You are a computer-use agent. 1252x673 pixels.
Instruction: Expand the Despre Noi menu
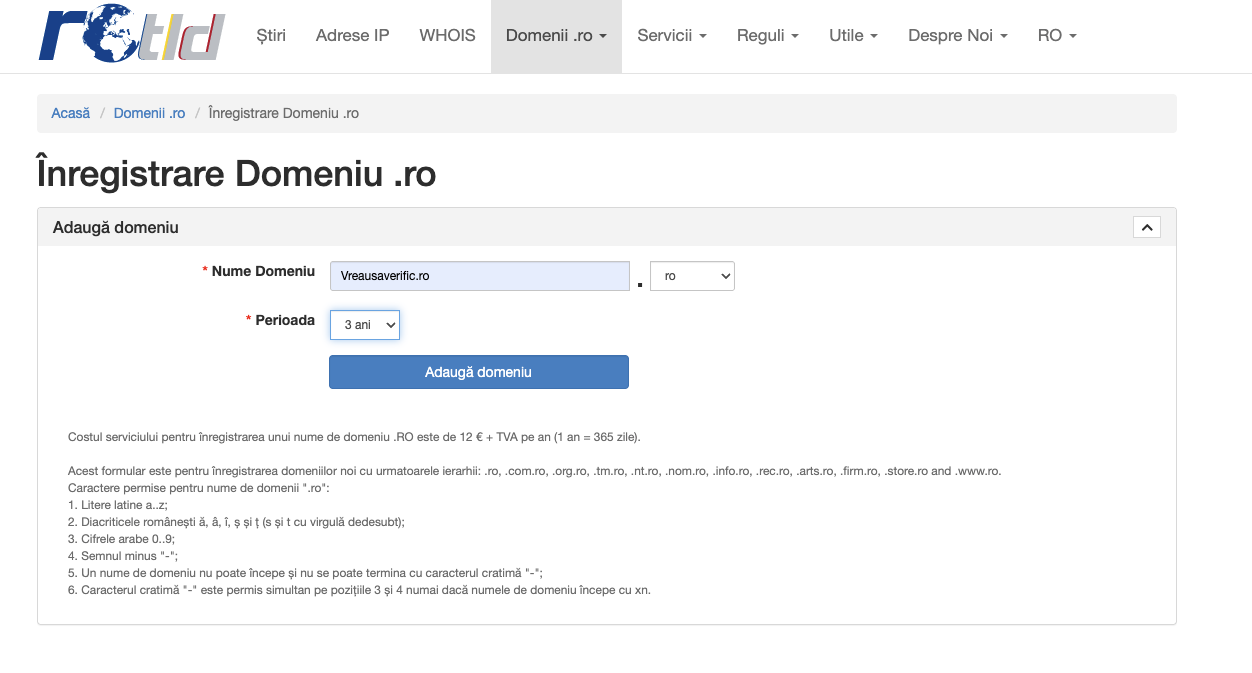[x=958, y=35]
